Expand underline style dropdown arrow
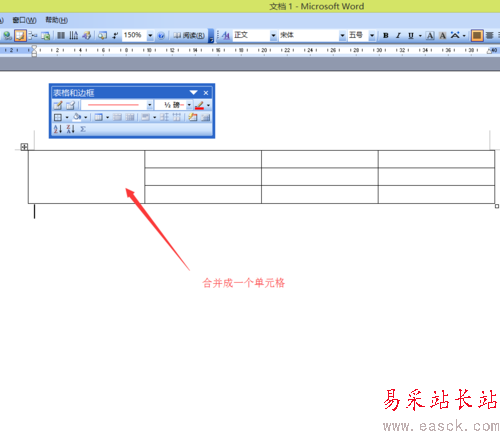This screenshot has width=500, height=441. point(420,35)
